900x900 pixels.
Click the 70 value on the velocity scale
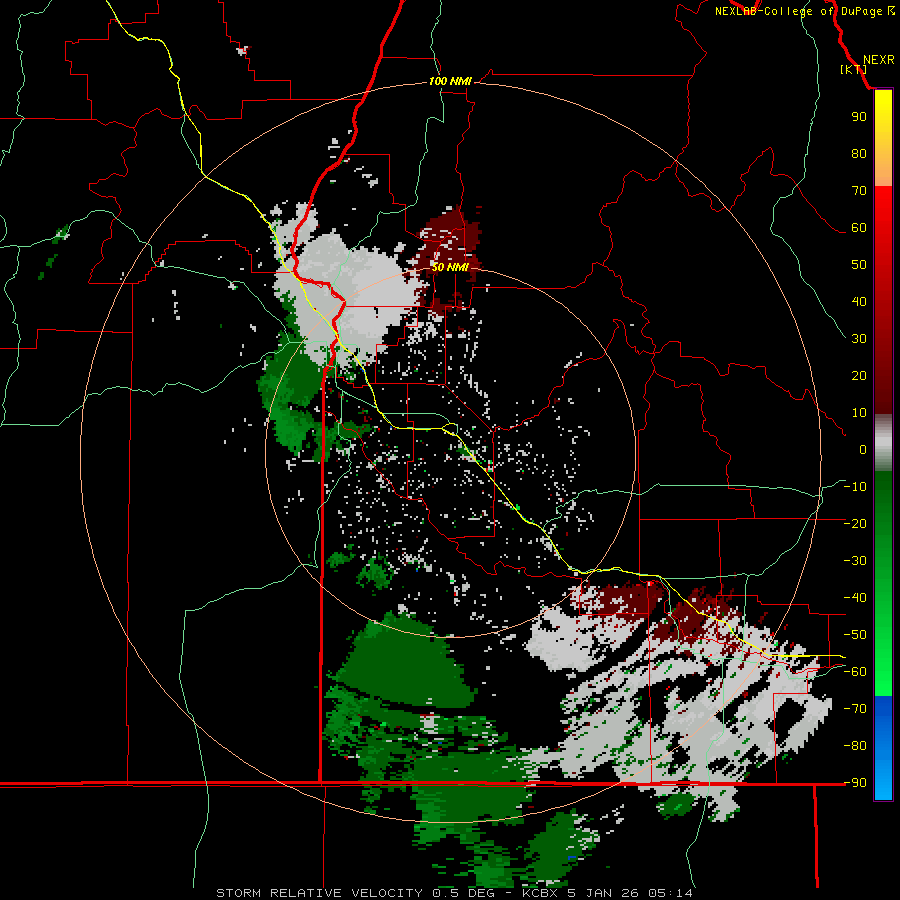(x=859, y=191)
